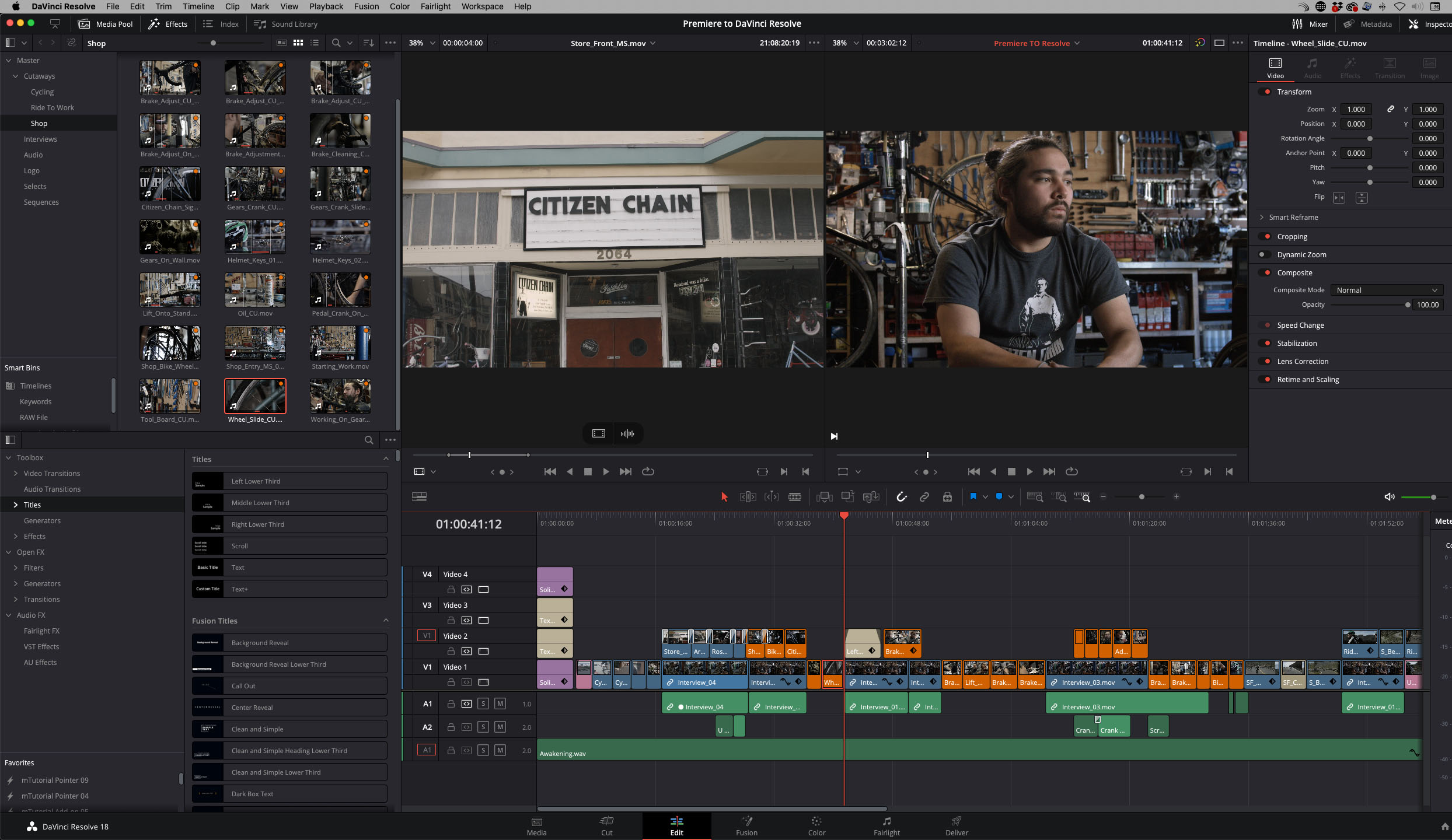Click the Detail Zoom icon
Viewport: 1452px width, 840px height.
point(1059,496)
